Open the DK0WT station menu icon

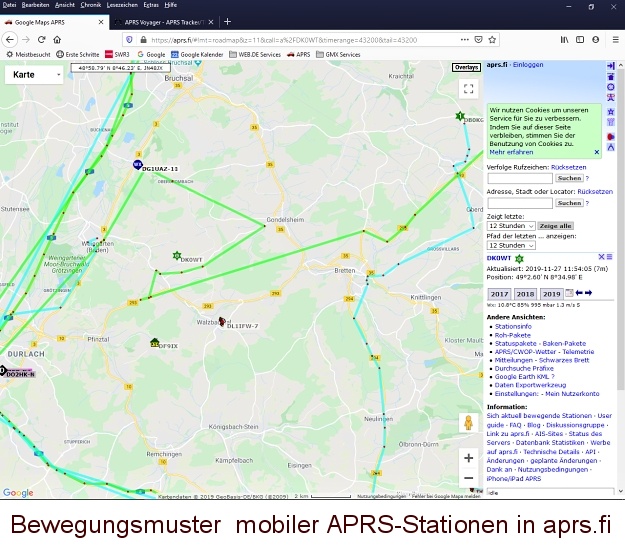(x=609, y=257)
